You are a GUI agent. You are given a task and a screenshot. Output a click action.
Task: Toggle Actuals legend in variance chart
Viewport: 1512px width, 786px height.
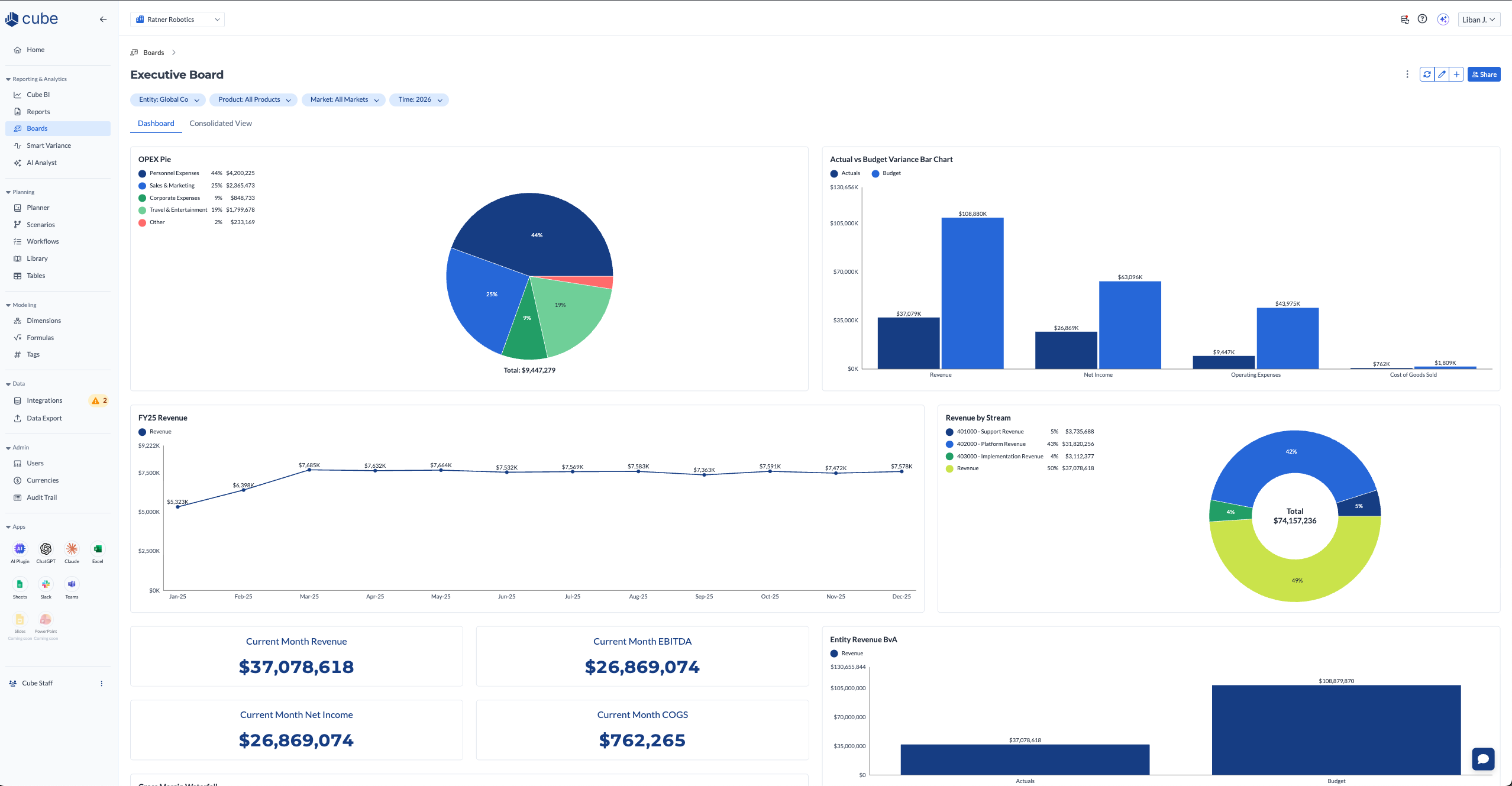[845, 174]
